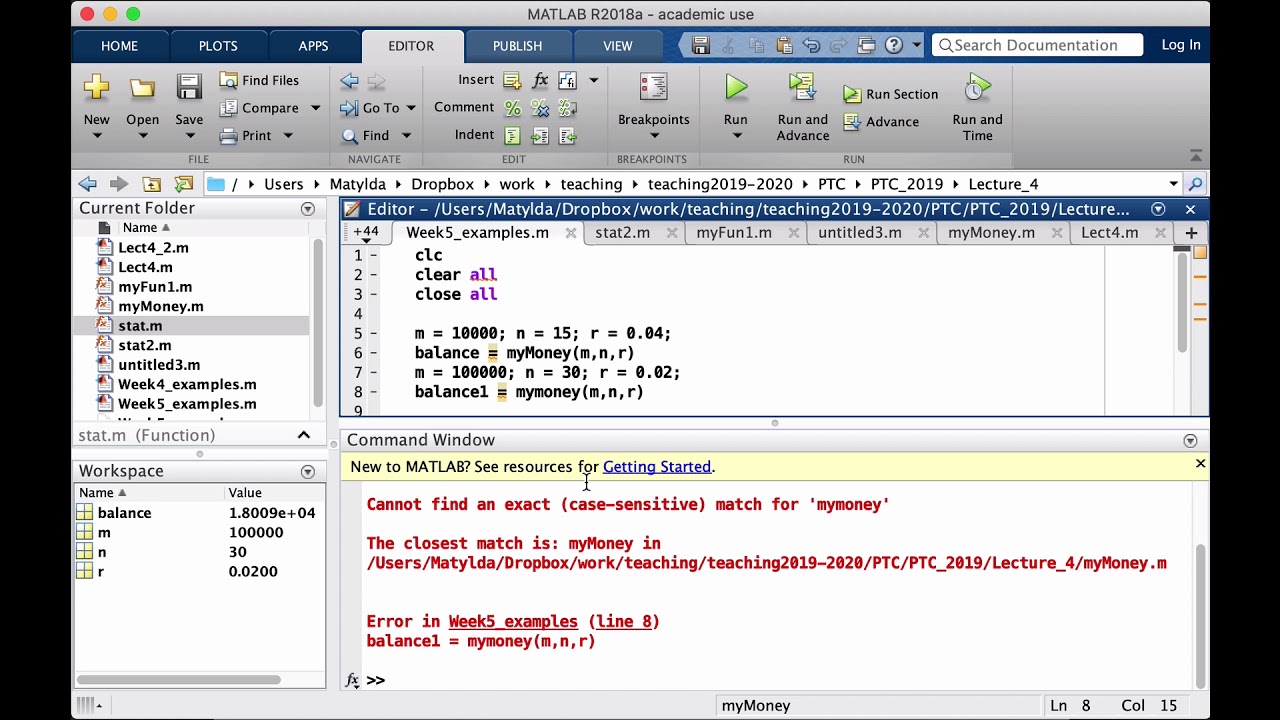The image size is (1280, 720).
Task: Click Undo icon in quick access toolbar
Action: [x=811, y=45]
